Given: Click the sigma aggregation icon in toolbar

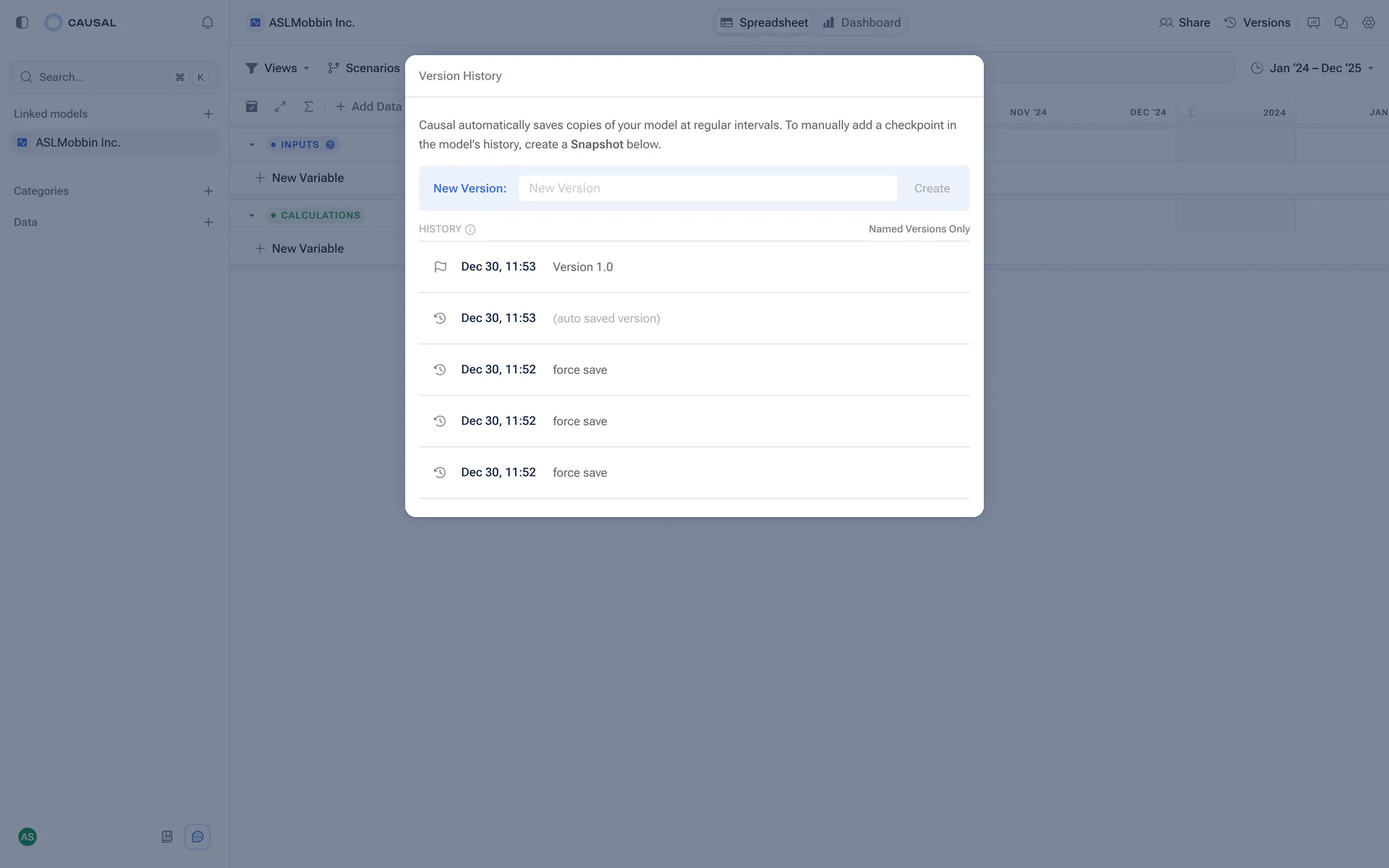Looking at the screenshot, I should pos(308,106).
